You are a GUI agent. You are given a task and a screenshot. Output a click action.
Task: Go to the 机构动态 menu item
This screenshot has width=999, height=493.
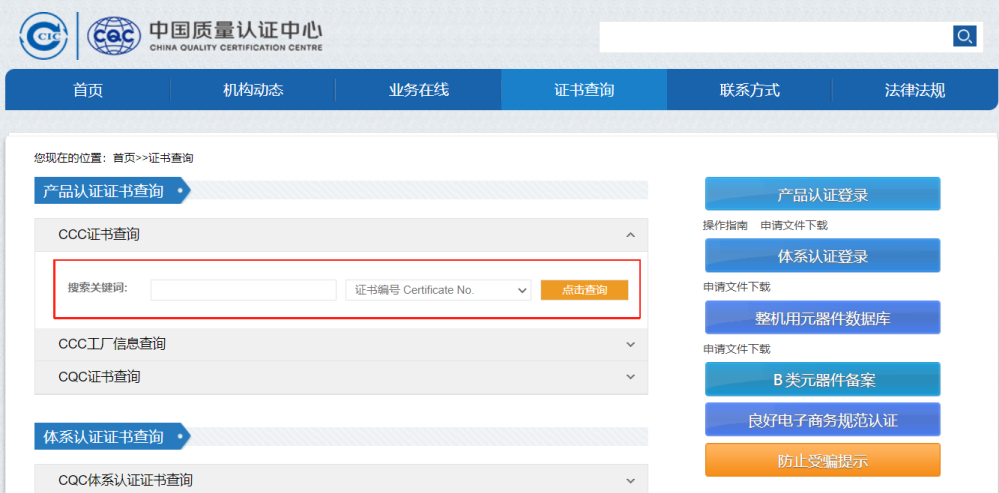coord(253,90)
